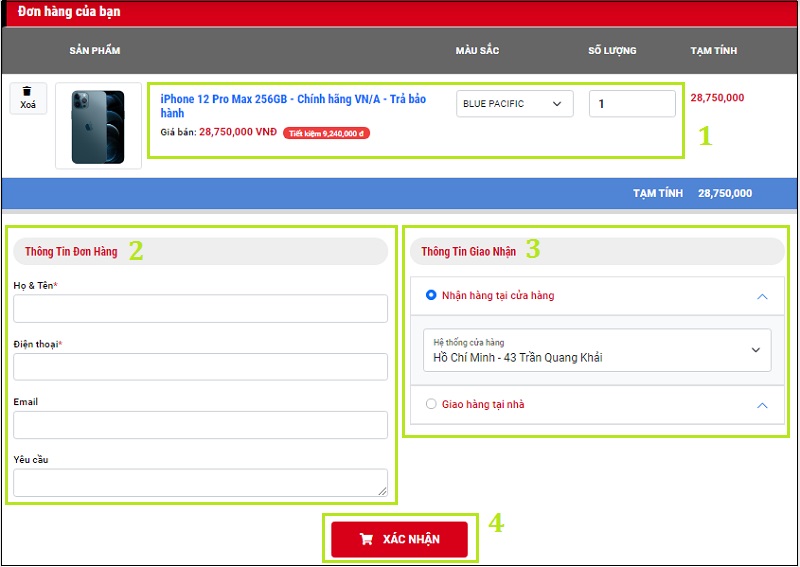The image size is (800, 567).
Task: Click the resize handle of Yêu cầu box
Action: 382,491
